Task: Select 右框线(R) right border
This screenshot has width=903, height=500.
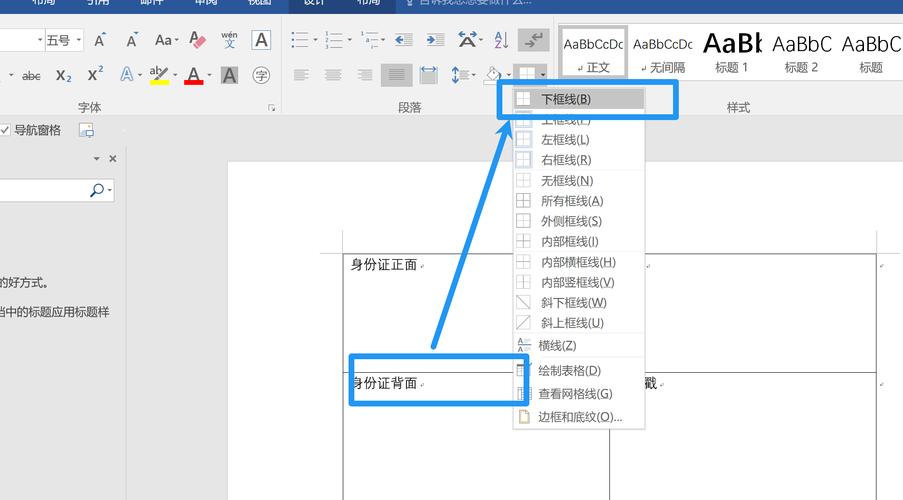Action: [x=579, y=160]
